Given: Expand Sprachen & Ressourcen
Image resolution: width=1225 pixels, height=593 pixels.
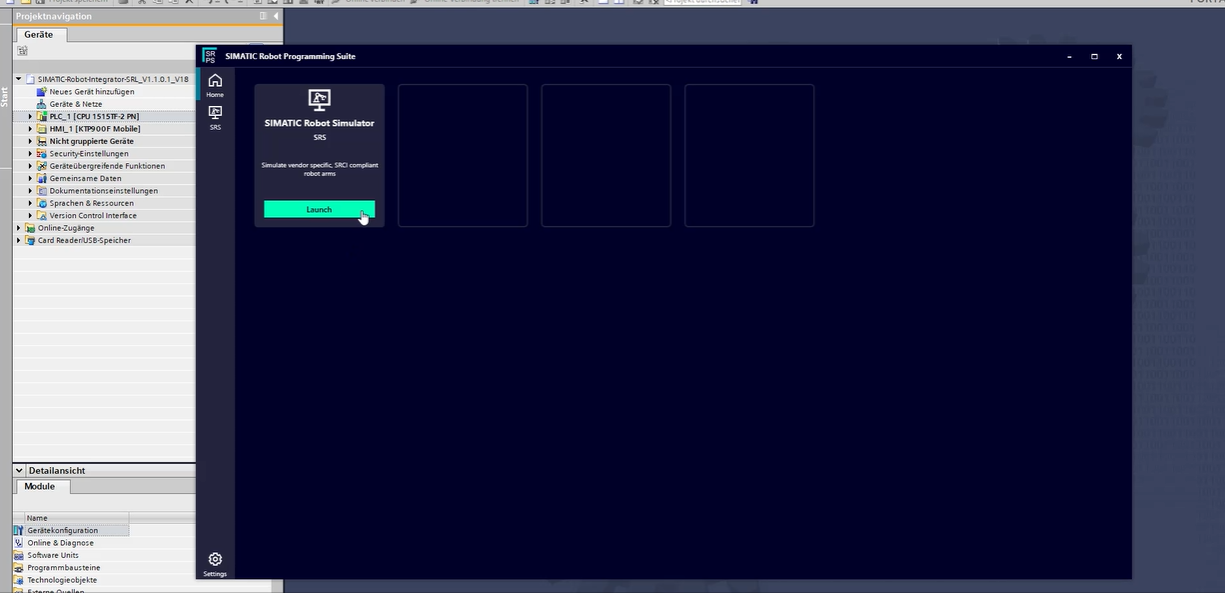Looking at the screenshot, I should point(30,203).
